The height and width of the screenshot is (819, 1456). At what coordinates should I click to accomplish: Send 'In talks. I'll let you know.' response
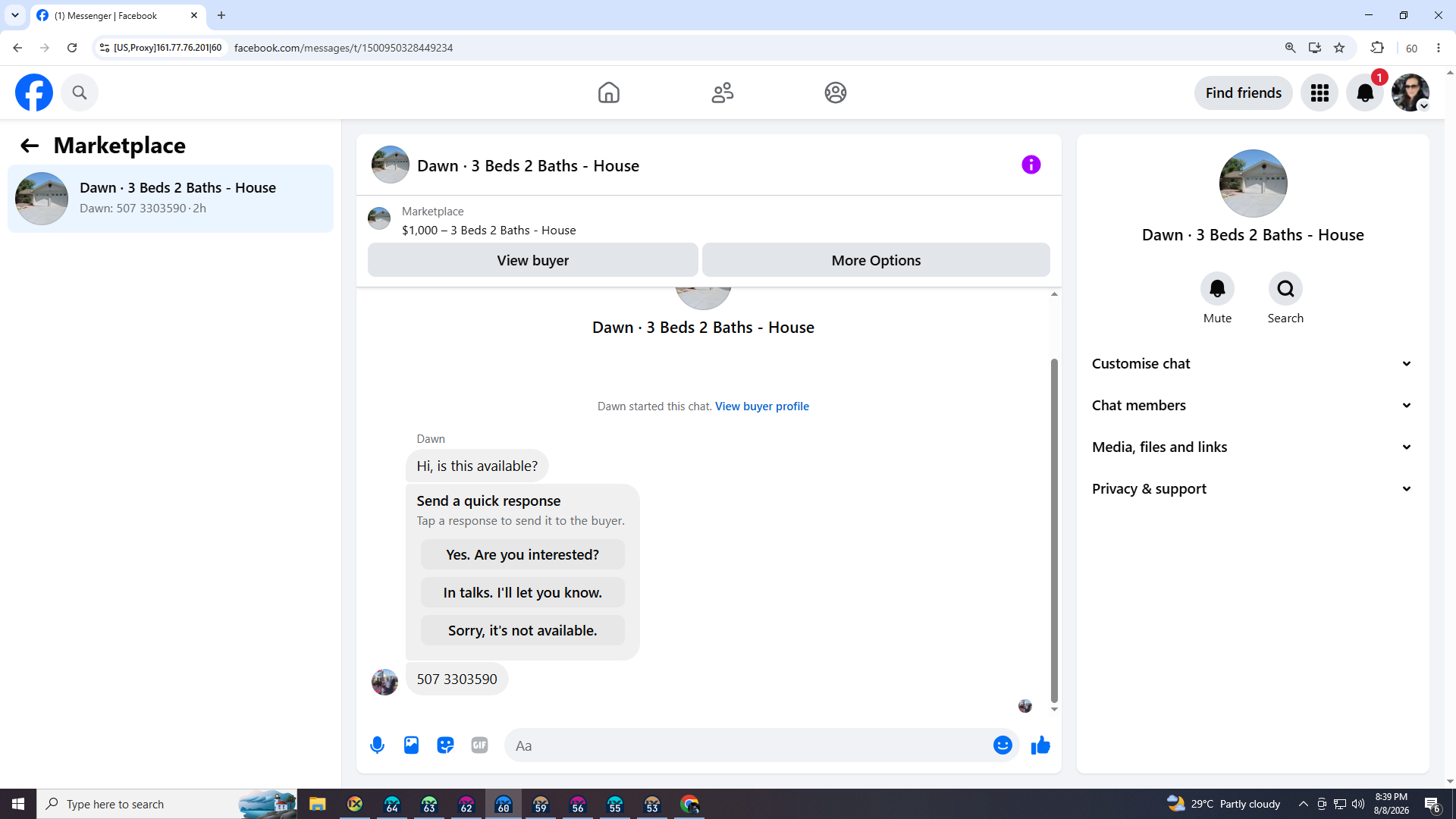tap(522, 592)
